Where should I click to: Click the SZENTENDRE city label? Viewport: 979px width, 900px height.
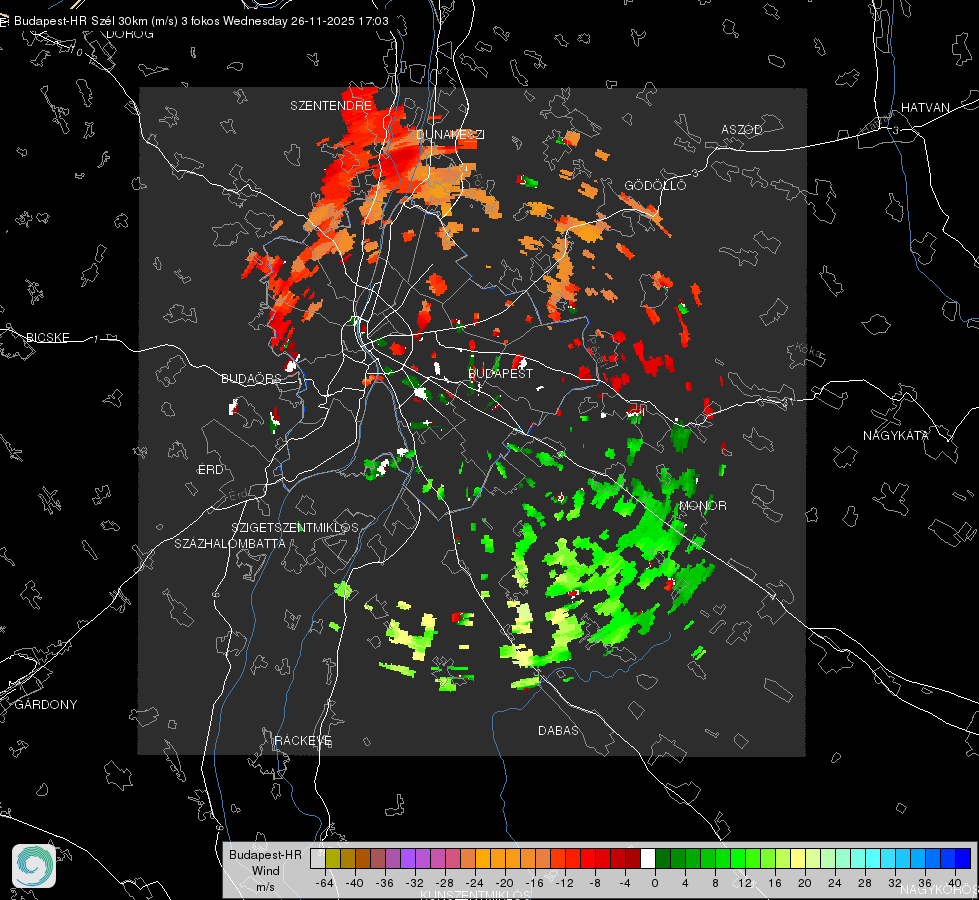pos(331,106)
